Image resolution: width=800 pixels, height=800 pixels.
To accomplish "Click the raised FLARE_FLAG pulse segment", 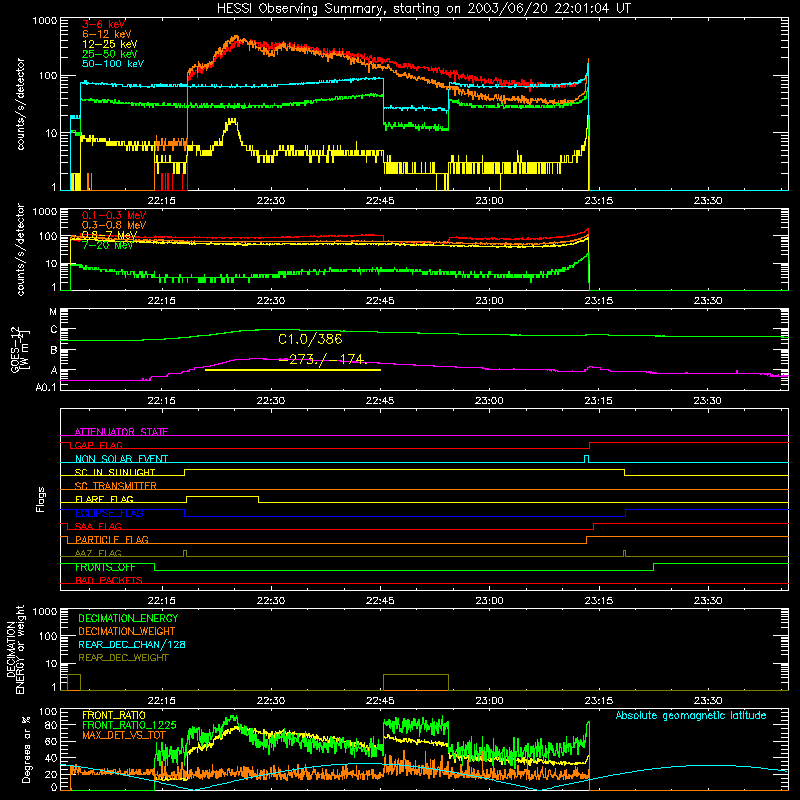I will click(x=222, y=496).
